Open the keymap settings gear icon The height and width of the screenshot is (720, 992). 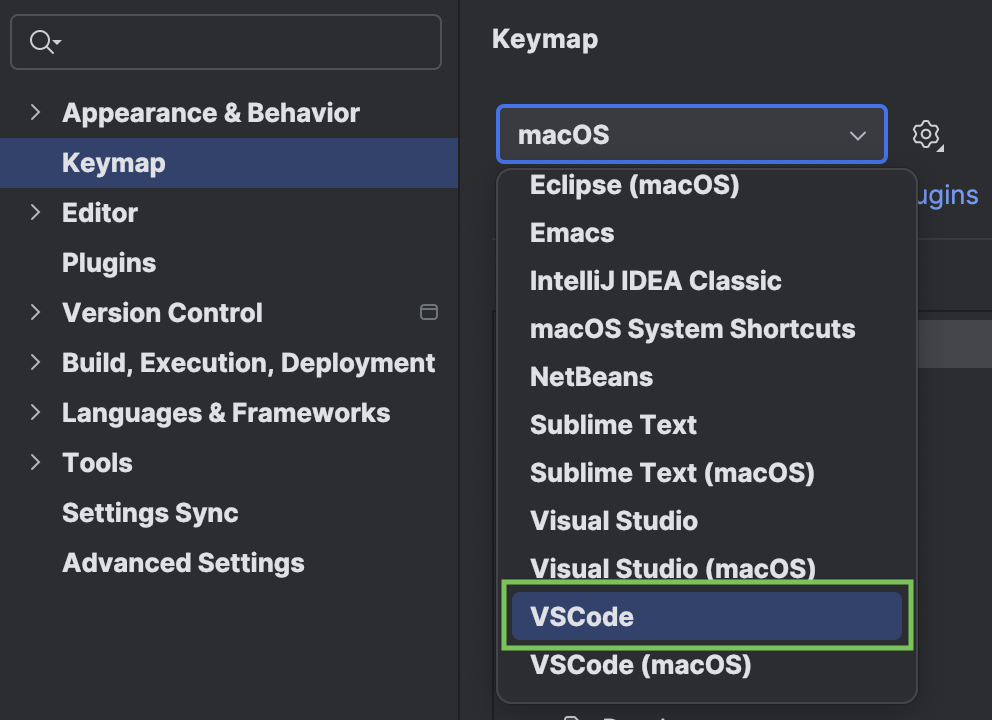(926, 135)
